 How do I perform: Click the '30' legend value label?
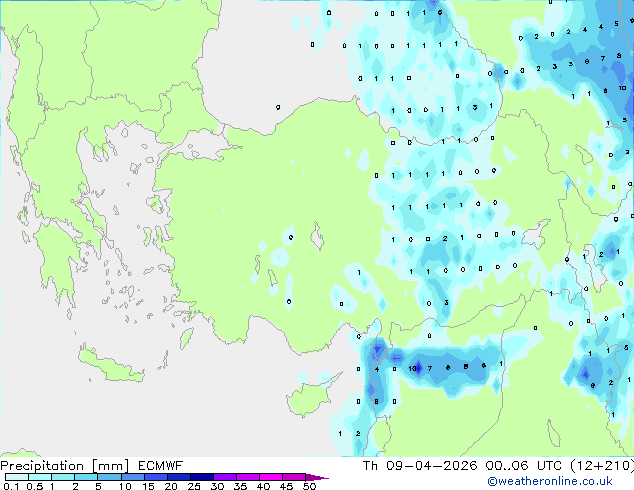click(x=217, y=486)
